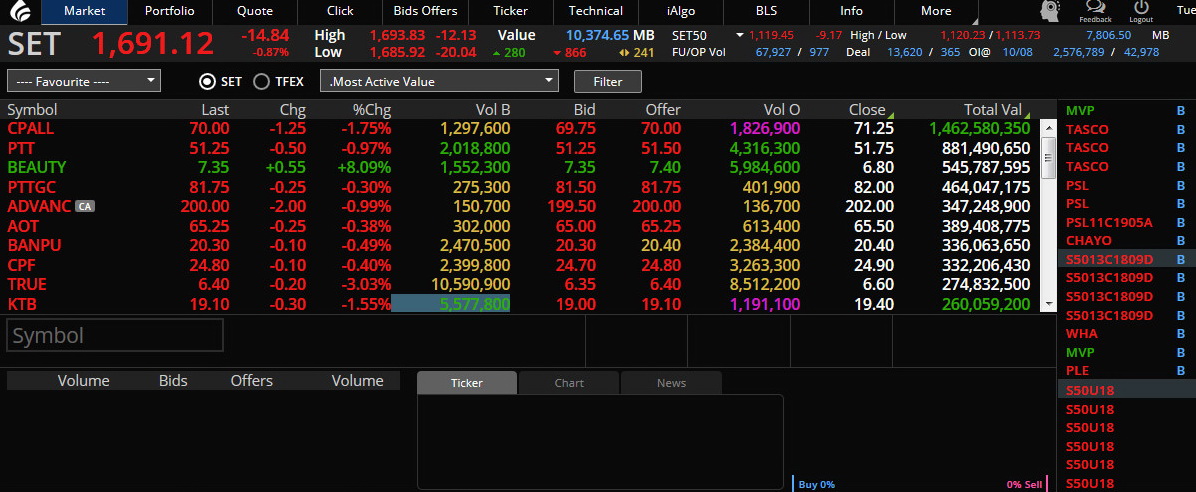Click the green sort triangle on Total Val
Viewport: 1196px width, 492px height.
(1027, 114)
